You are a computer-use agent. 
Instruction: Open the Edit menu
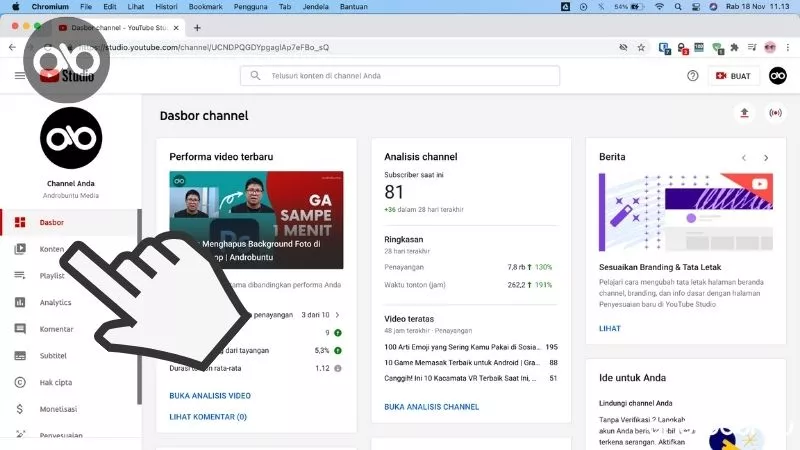tap(110, 7)
